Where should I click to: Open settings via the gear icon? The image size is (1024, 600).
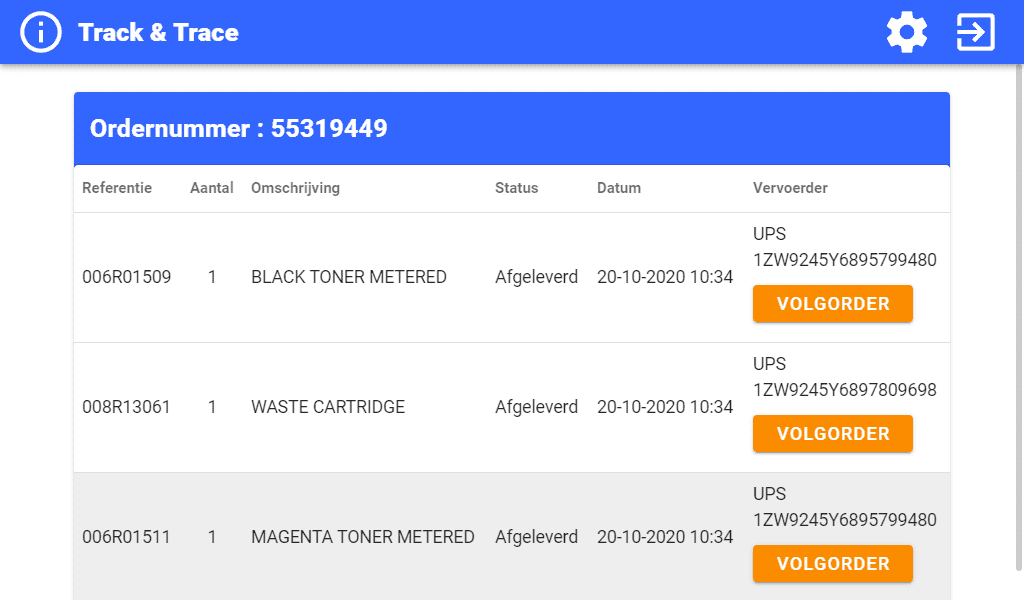[906, 32]
